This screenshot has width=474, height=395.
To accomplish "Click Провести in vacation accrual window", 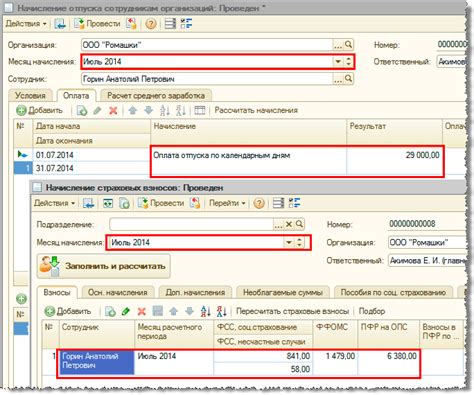I will tap(97, 24).
